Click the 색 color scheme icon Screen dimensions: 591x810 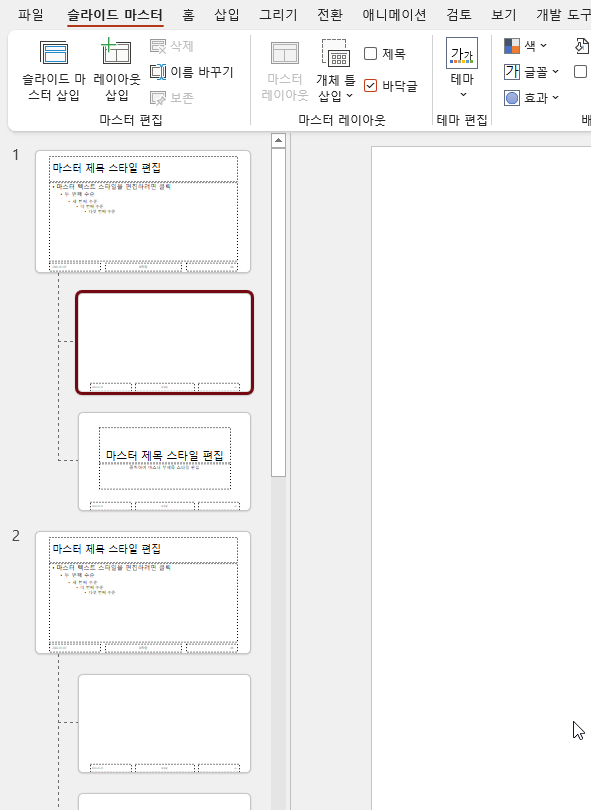coord(511,46)
